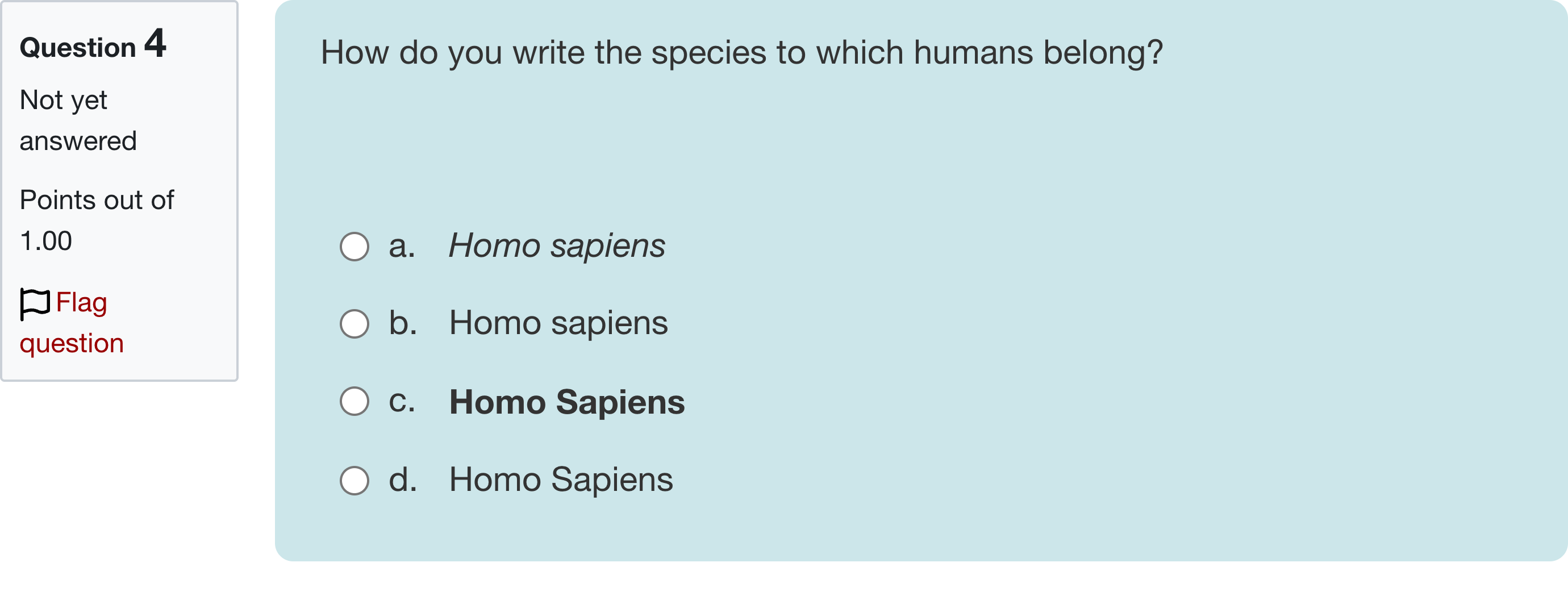Select radio button for option a
Screen dimensions: 1568x600
coord(355,247)
